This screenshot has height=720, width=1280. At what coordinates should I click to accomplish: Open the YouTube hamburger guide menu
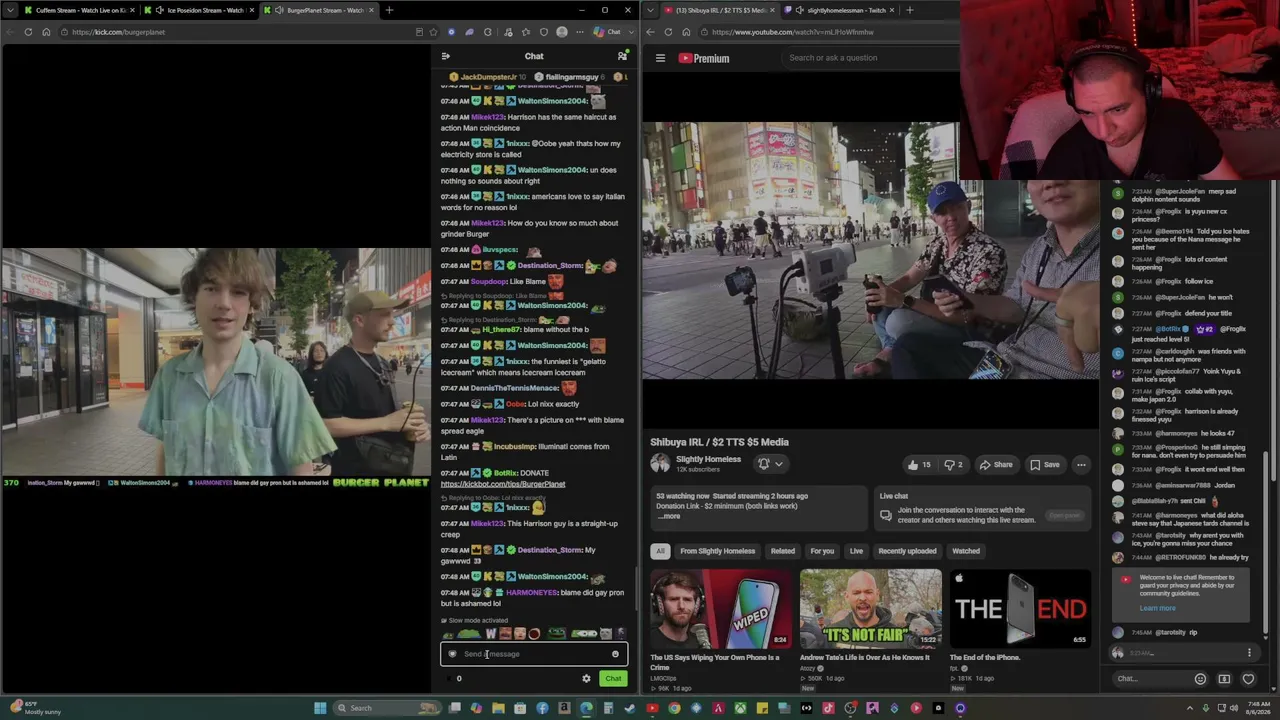660,58
